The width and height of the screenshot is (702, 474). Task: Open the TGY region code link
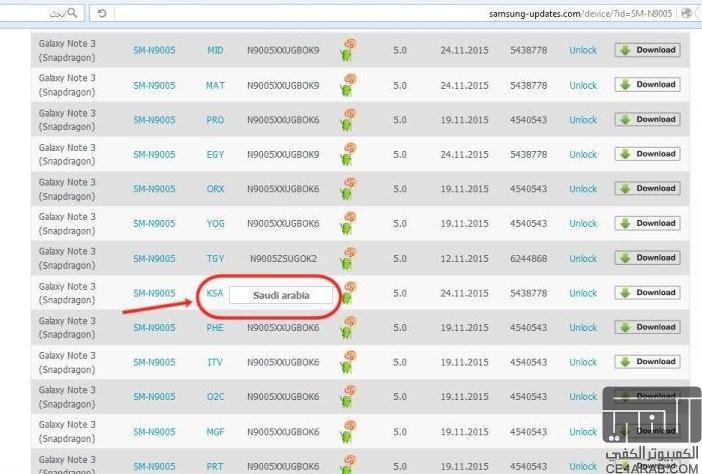click(x=215, y=258)
